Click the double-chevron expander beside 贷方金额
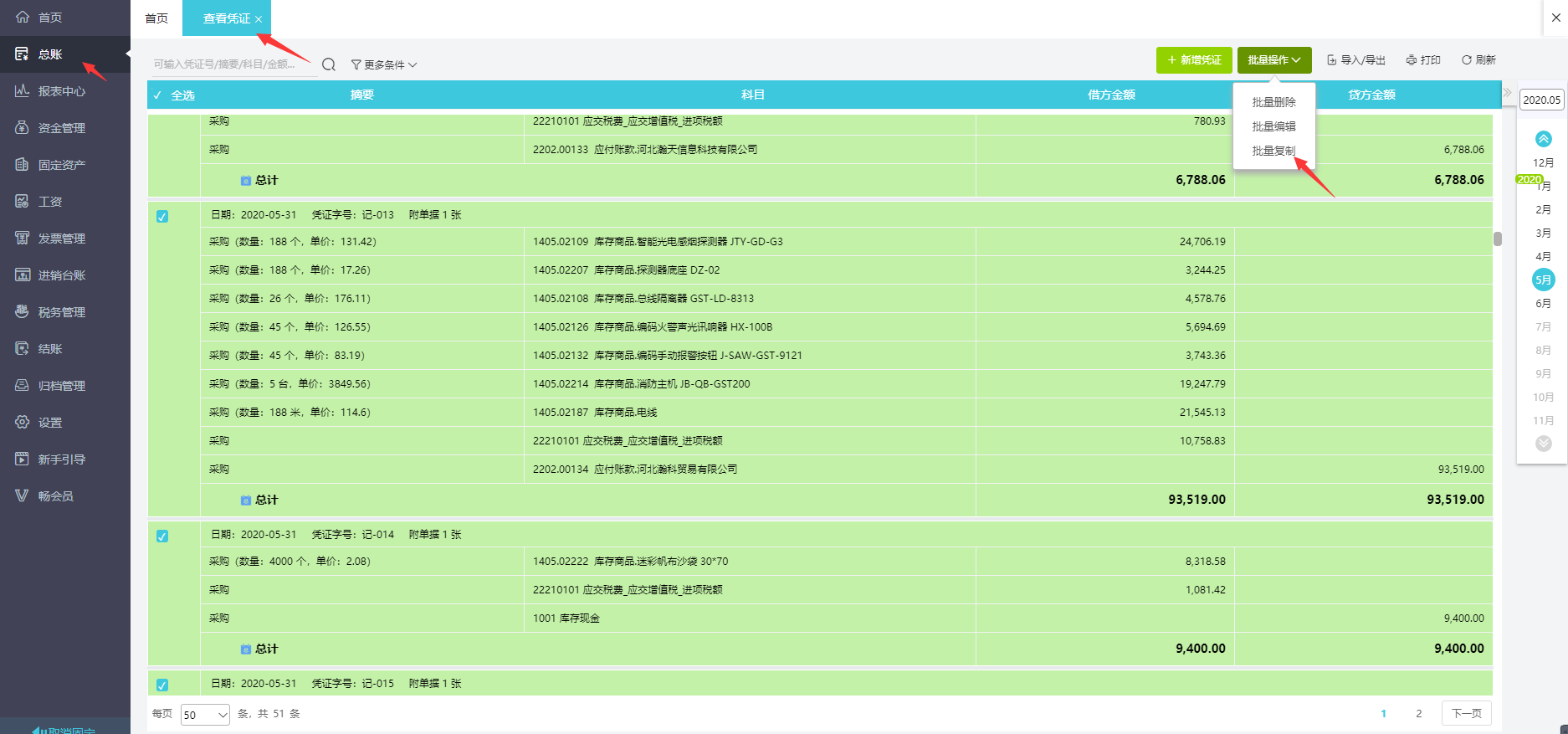 (1508, 93)
